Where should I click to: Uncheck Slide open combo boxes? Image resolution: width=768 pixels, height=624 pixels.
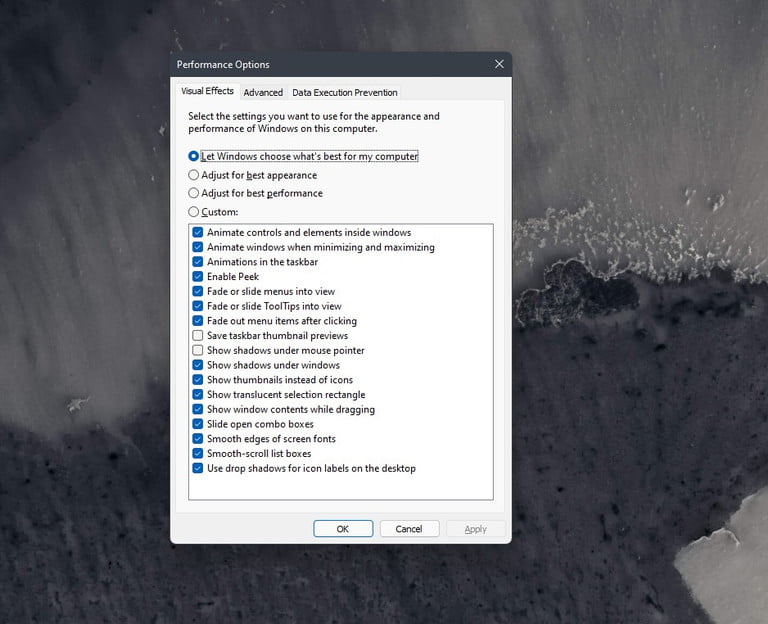click(x=198, y=424)
